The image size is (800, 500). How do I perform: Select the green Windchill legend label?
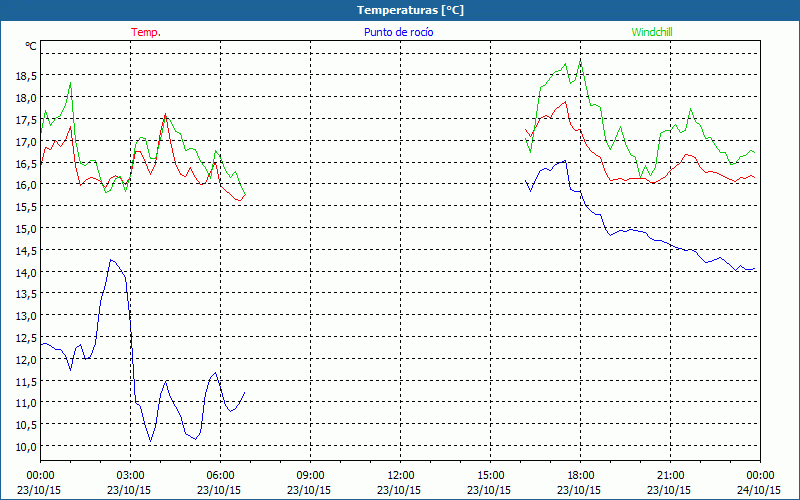(x=652, y=32)
